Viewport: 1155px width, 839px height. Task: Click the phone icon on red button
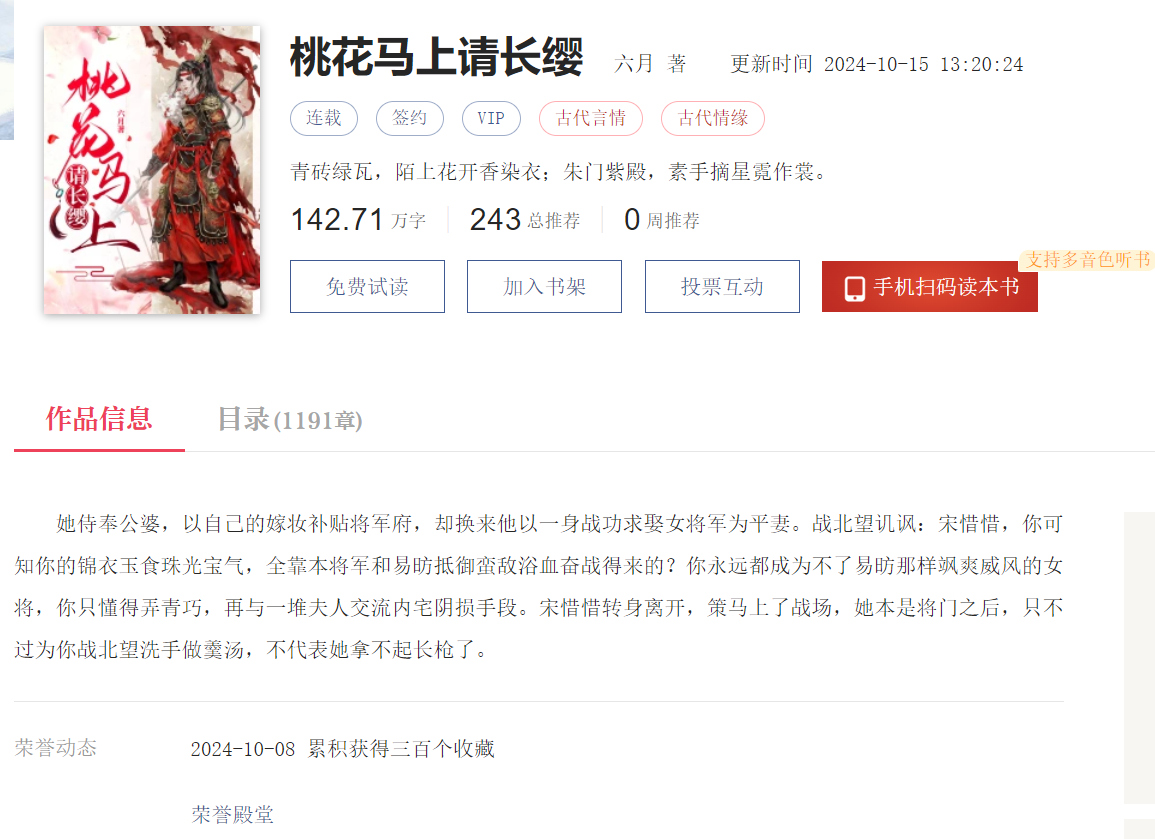[x=854, y=287]
